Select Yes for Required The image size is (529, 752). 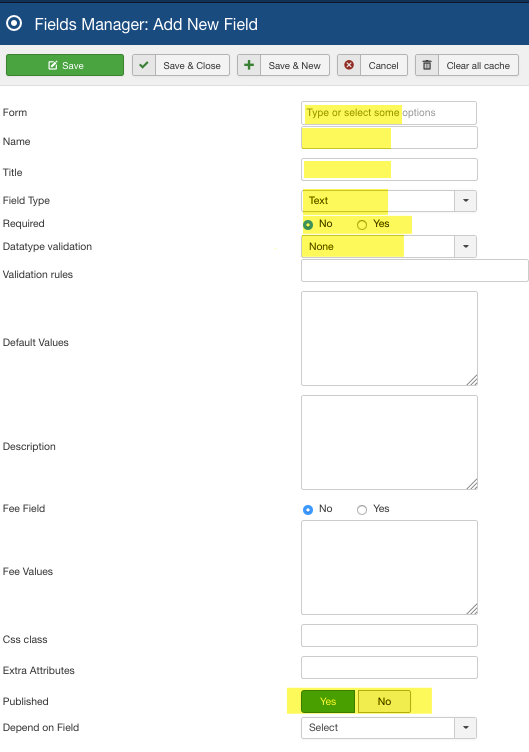coord(362,224)
